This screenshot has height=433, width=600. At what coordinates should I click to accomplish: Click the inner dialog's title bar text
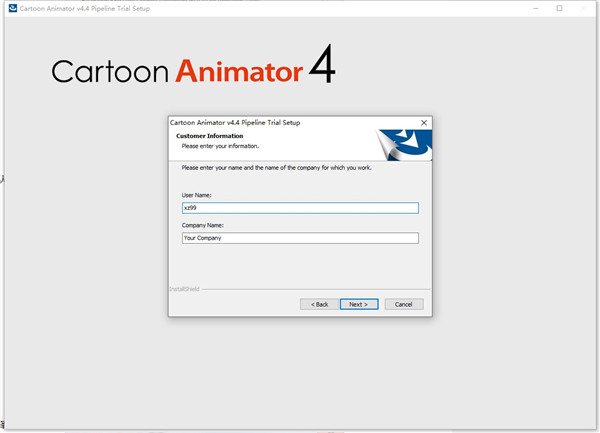(x=235, y=122)
